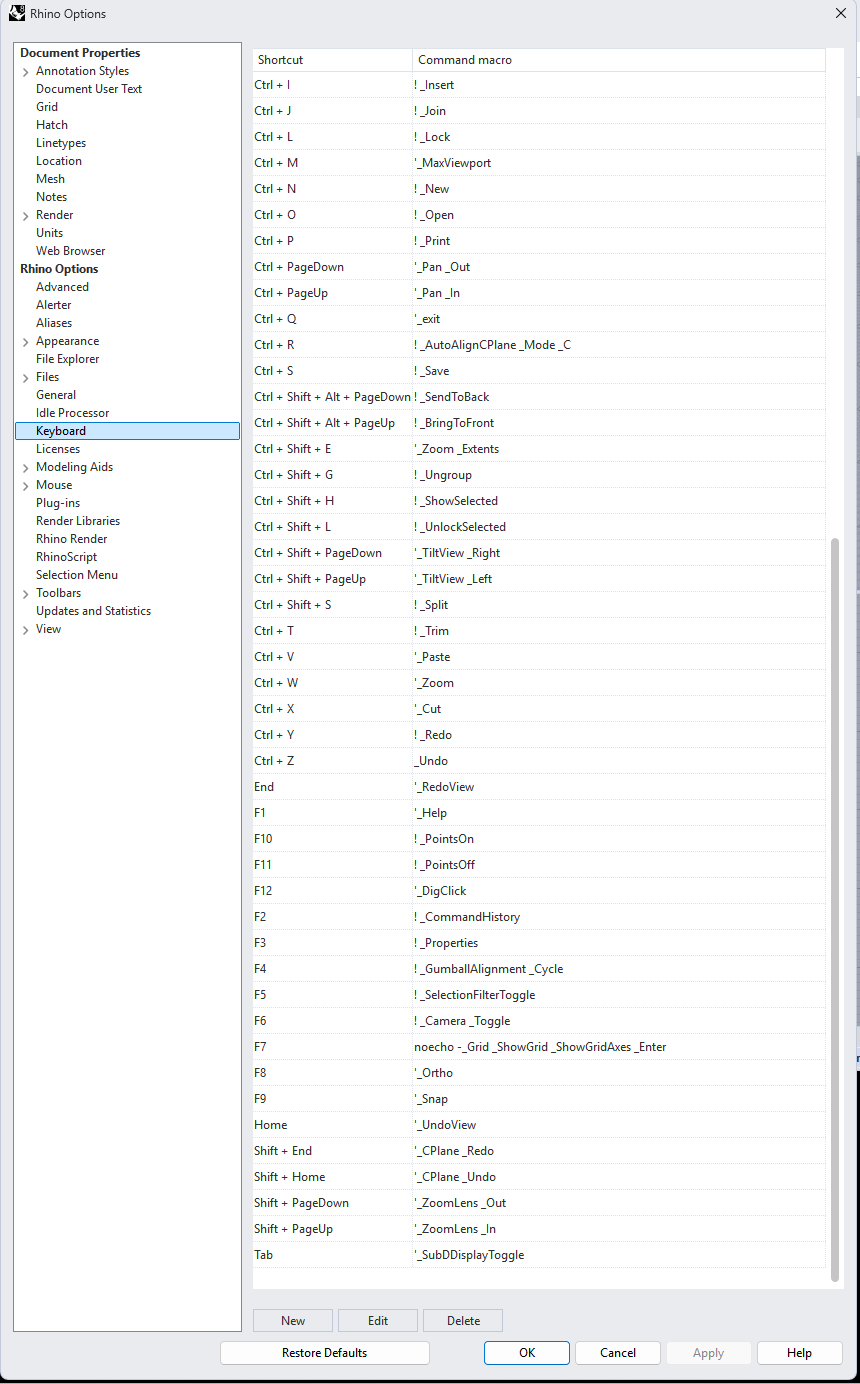Select the Keyboard category in the sidebar
The height and width of the screenshot is (1384, 860).
(x=60, y=430)
